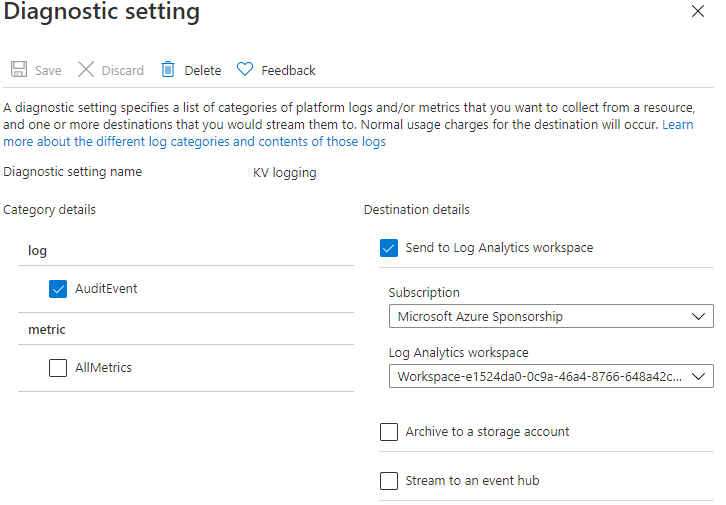Click the Delete trash can icon
This screenshot has height=505, width=726.
(168, 70)
